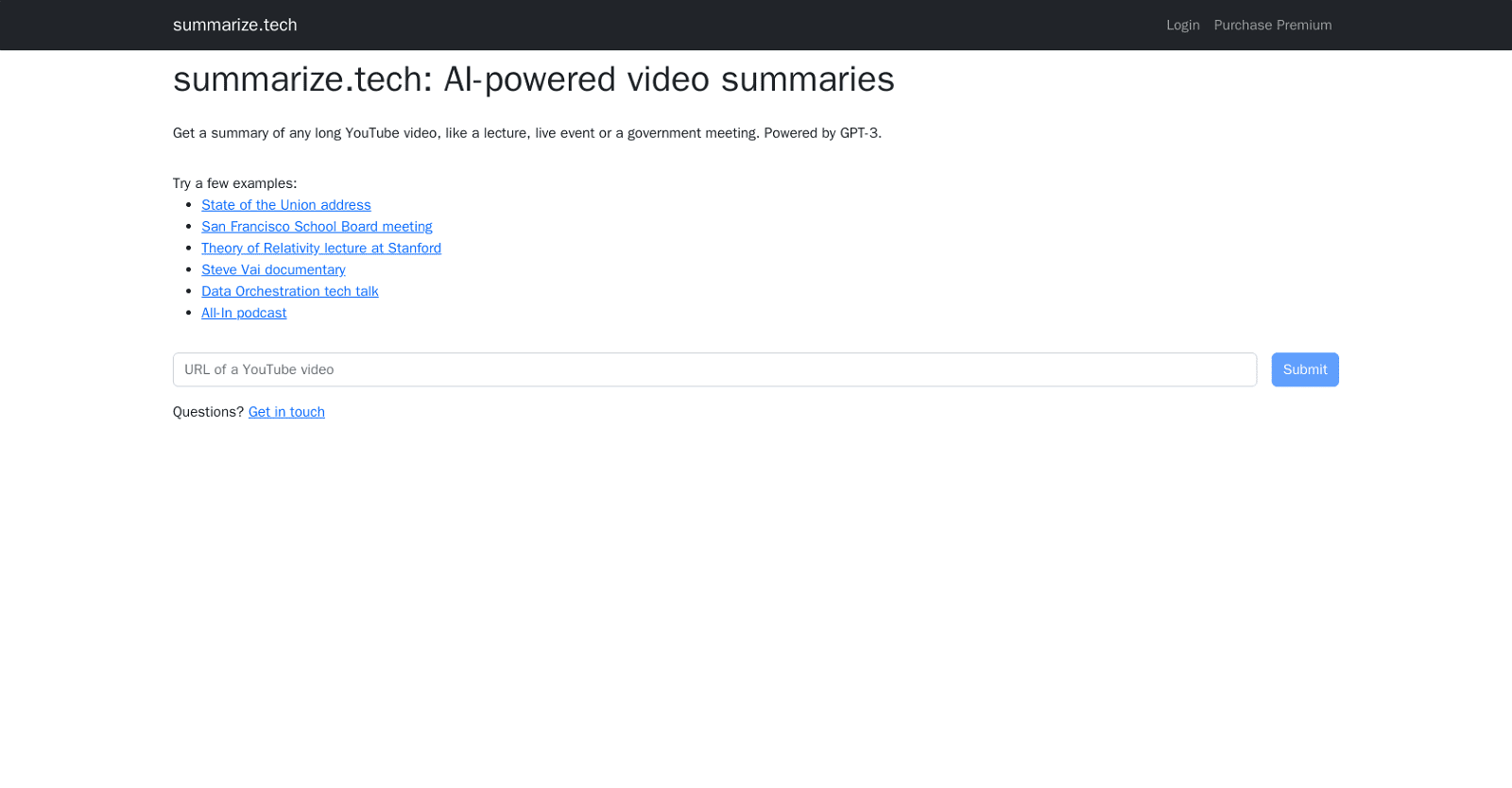
Task: Open the State of the Union address summary
Action: point(285,205)
